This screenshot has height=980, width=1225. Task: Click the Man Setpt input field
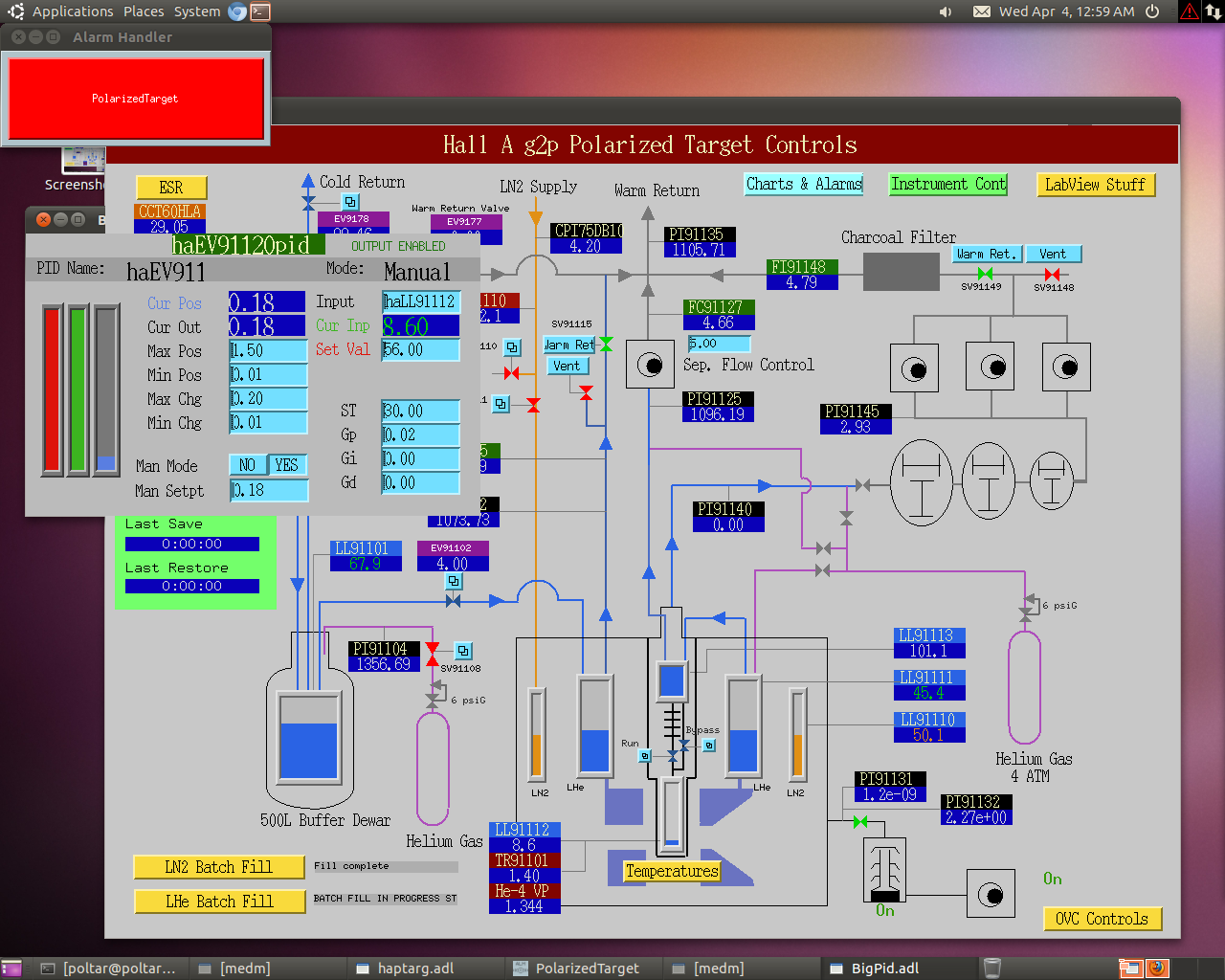pyautogui.click(x=269, y=490)
